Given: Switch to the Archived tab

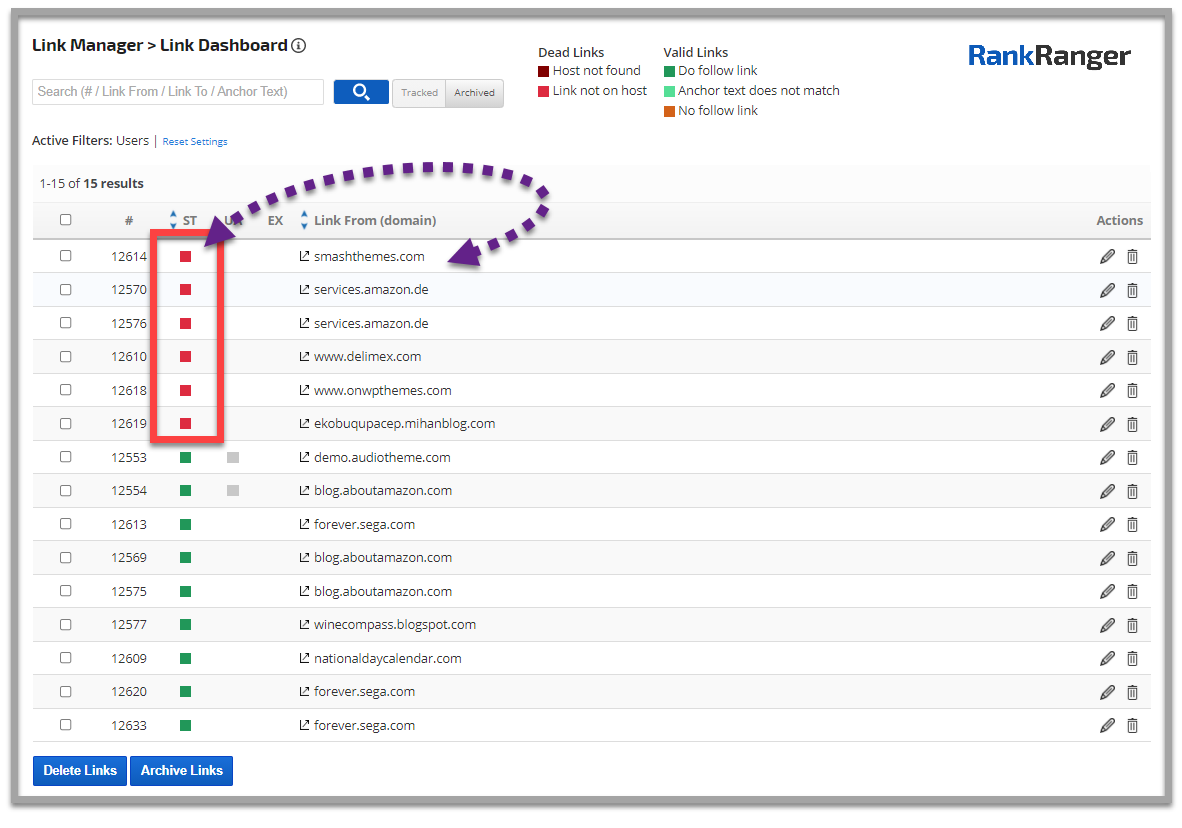Looking at the screenshot, I should (x=474, y=93).
